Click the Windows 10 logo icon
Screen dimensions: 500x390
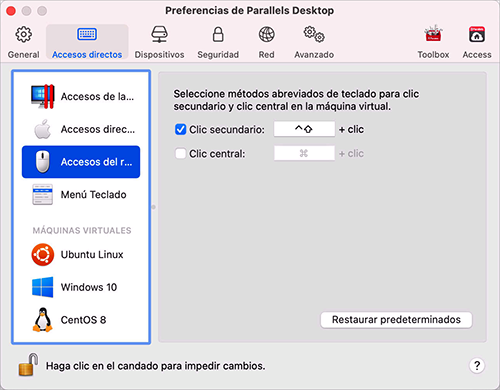pos(42,287)
